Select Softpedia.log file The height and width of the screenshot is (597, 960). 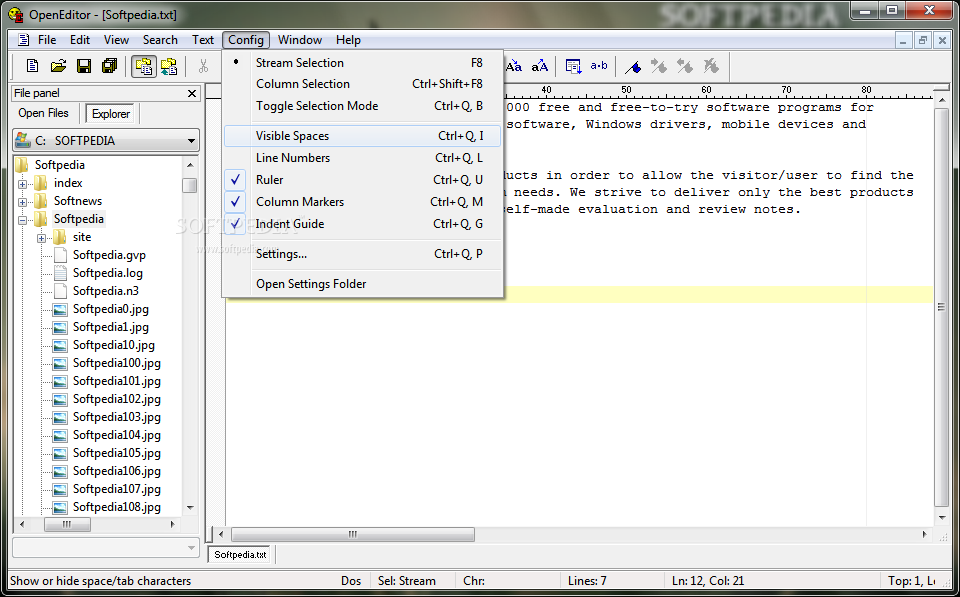(108, 273)
